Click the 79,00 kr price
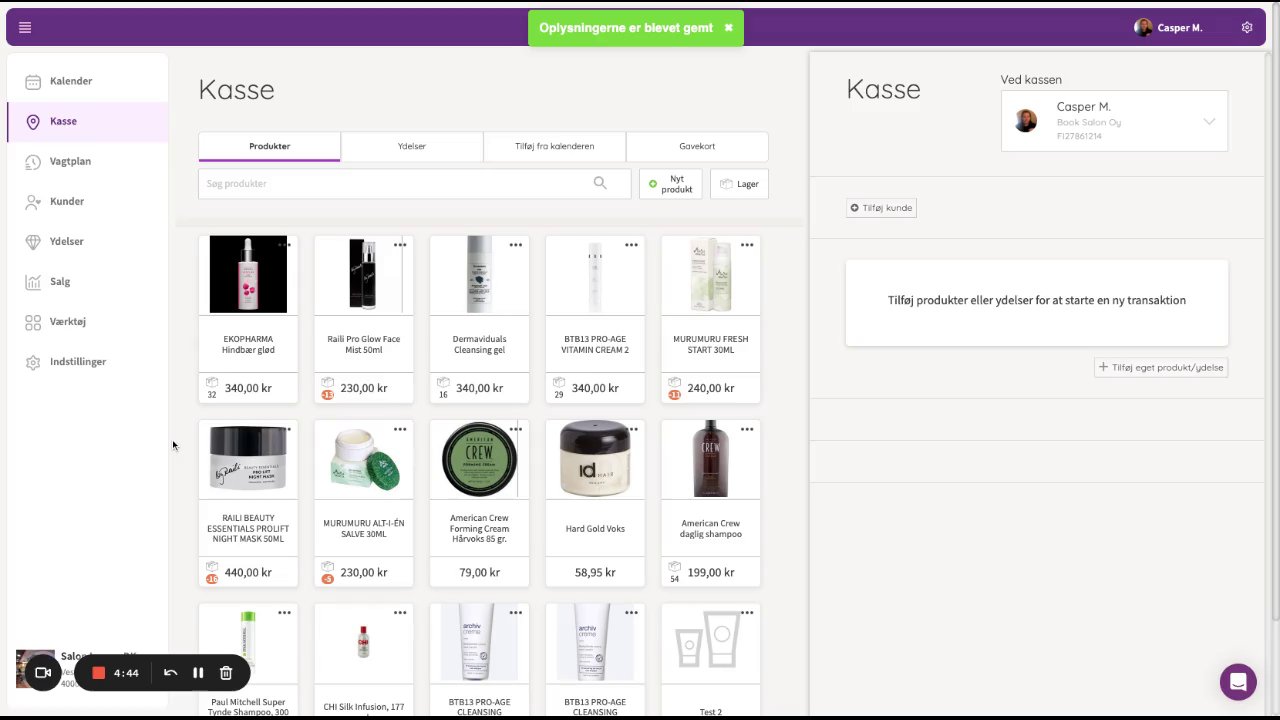 (480, 572)
